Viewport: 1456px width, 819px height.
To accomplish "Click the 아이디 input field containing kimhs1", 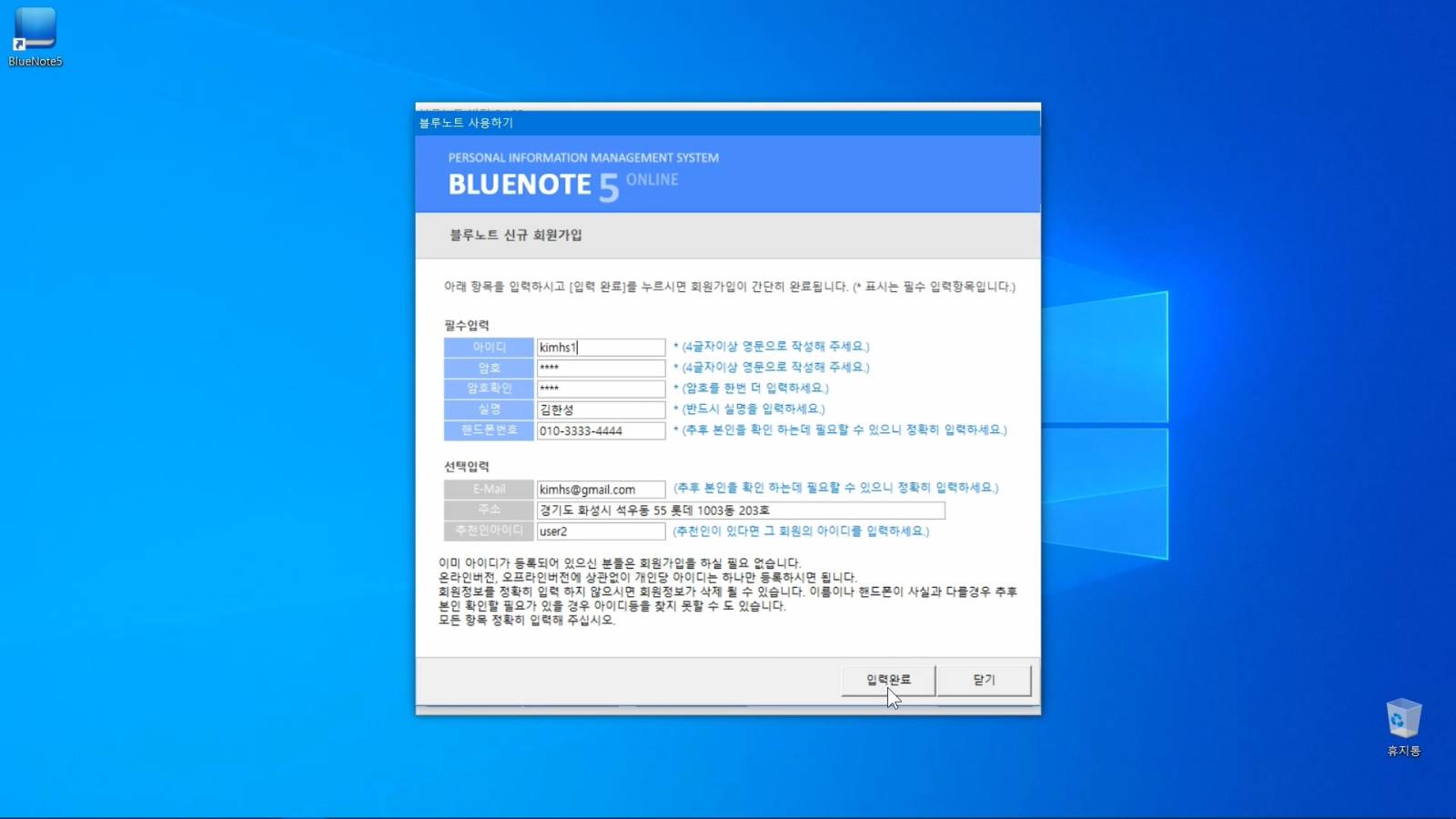I will coord(601,348).
